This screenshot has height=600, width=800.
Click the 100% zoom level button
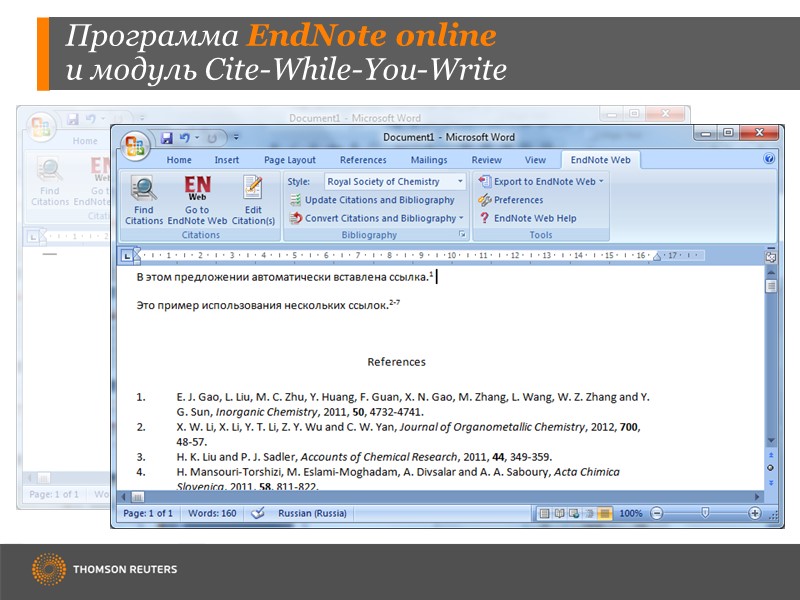(631, 513)
